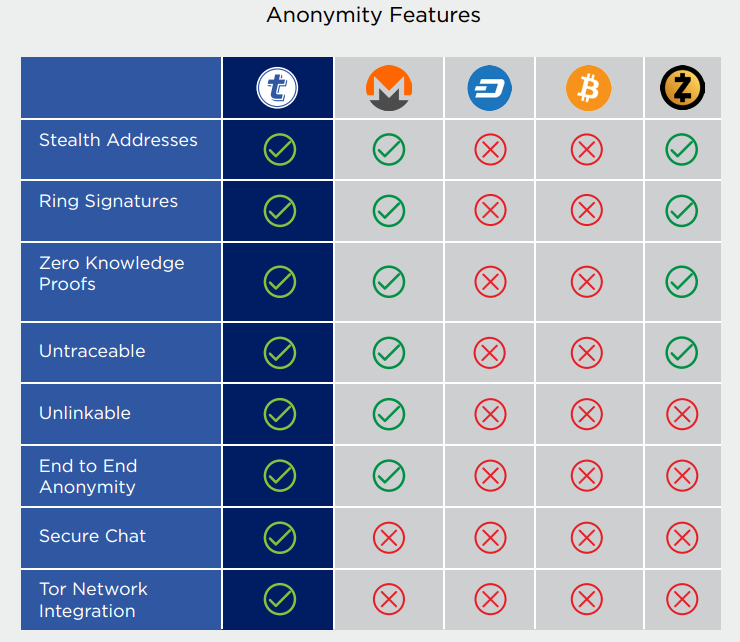Click the Dash logo icon
The image size is (740, 642).
pyautogui.click(x=490, y=88)
